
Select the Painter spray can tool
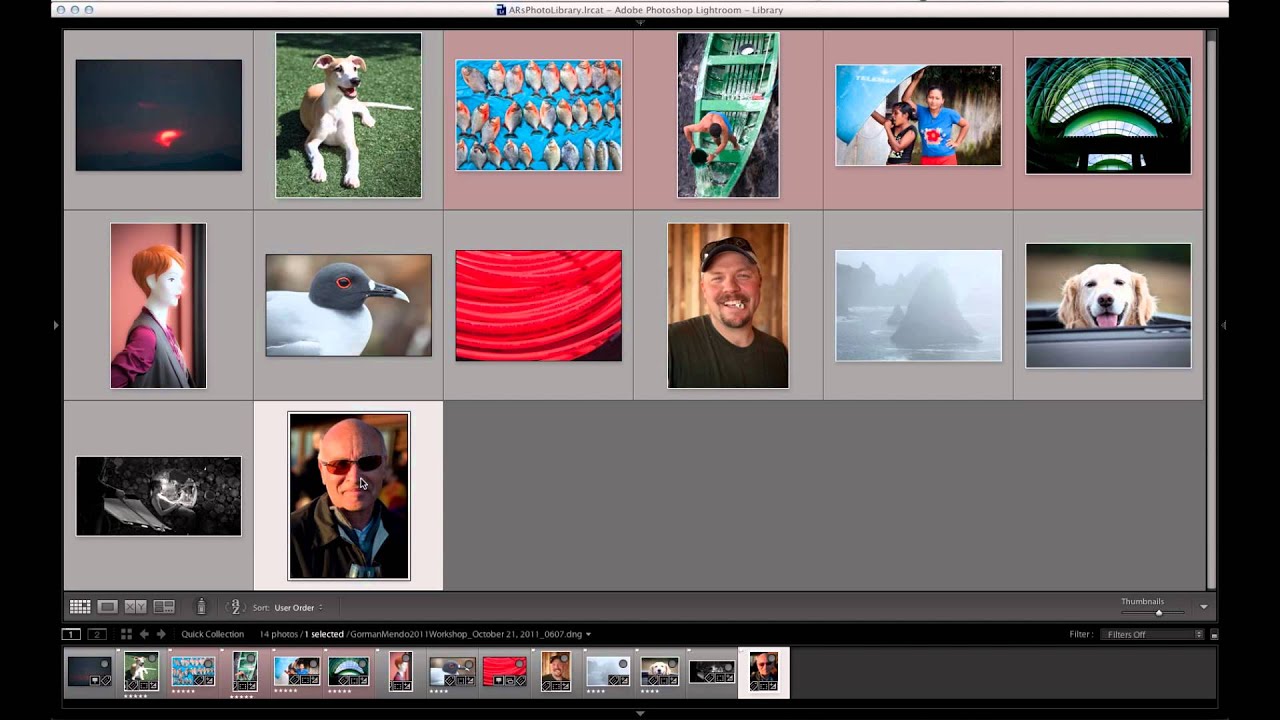pyautogui.click(x=201, y=606)
